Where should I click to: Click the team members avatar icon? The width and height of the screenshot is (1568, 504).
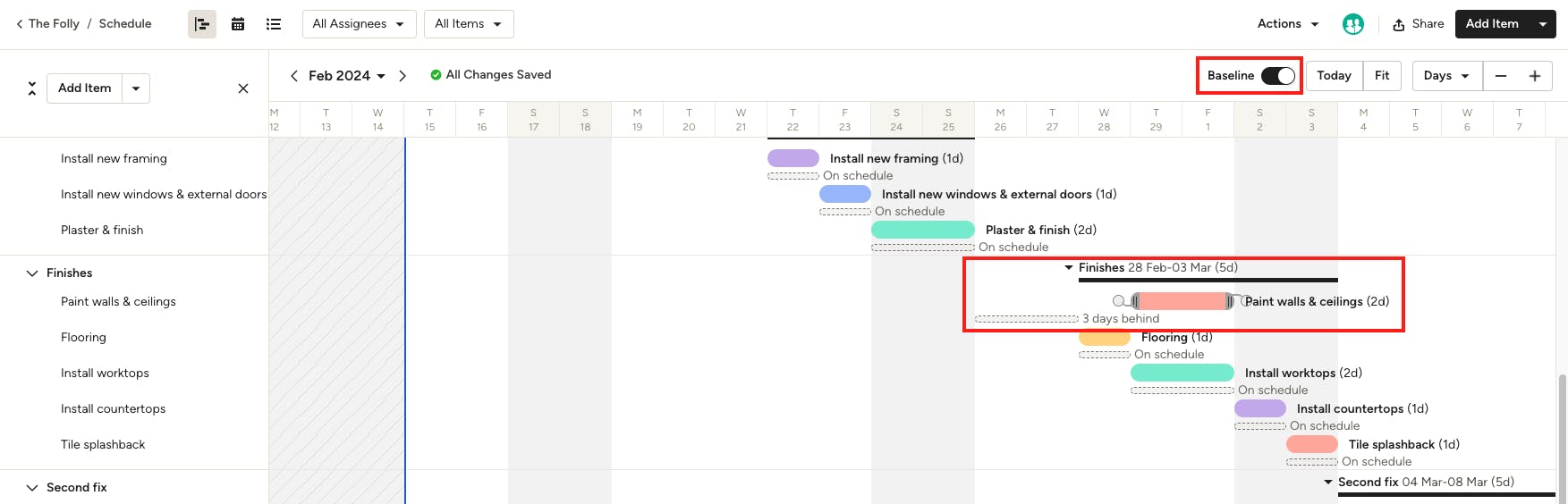tap(1352, 24)
